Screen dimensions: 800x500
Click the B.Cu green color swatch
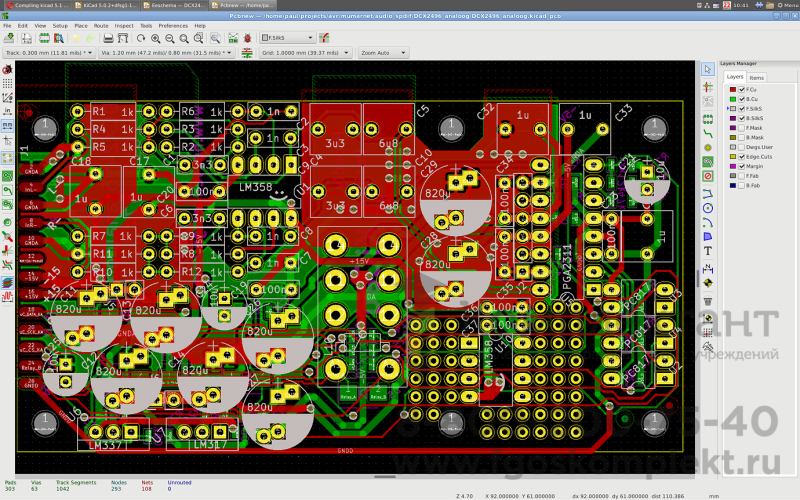[733, 99]
